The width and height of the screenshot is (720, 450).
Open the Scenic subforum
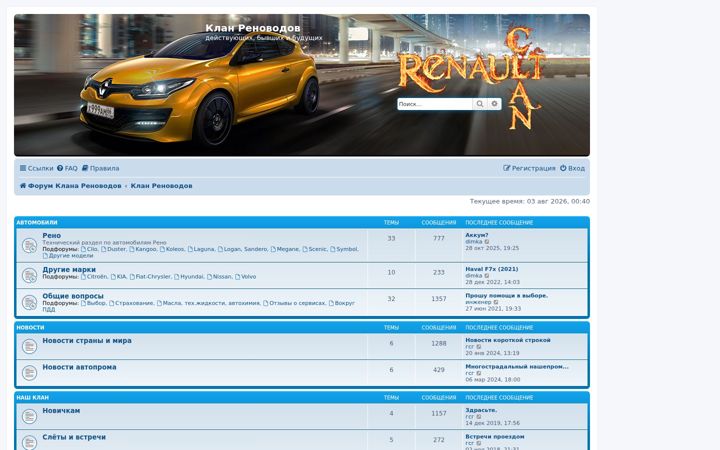point(315,249)
